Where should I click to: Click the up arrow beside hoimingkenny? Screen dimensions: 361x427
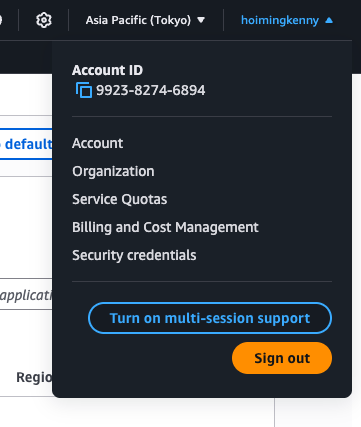coord(329,20)
